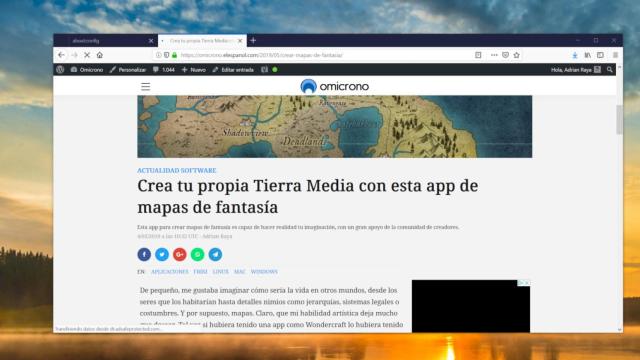Click the article headline text

click(308, 196)
